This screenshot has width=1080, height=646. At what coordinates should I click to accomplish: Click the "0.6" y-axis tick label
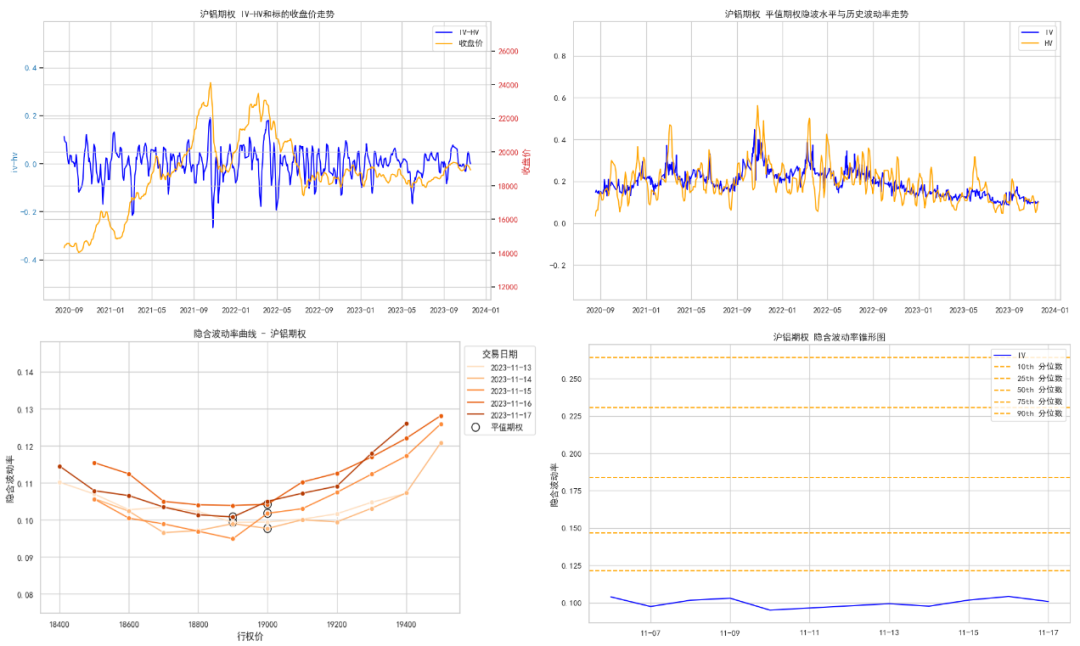560,98
